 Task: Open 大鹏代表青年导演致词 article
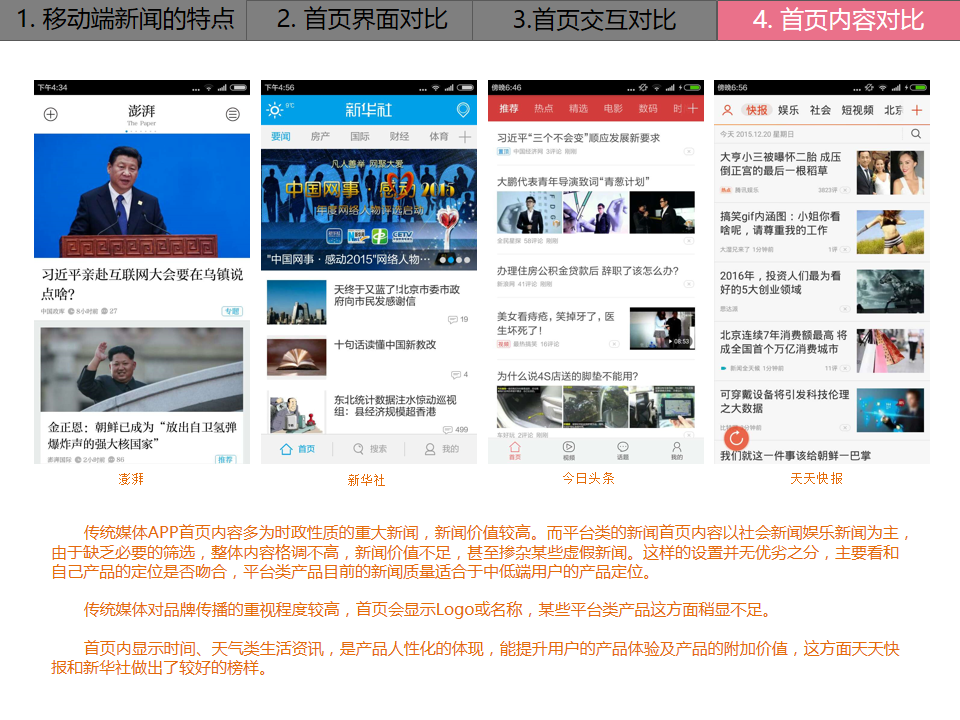[596, 211]
